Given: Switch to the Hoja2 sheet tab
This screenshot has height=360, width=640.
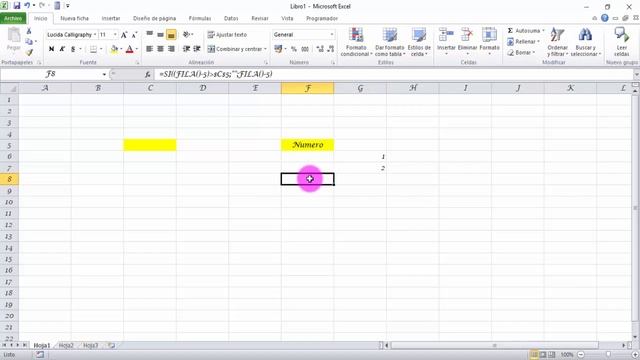Looking at the screenshot, I should coord(66,345).
